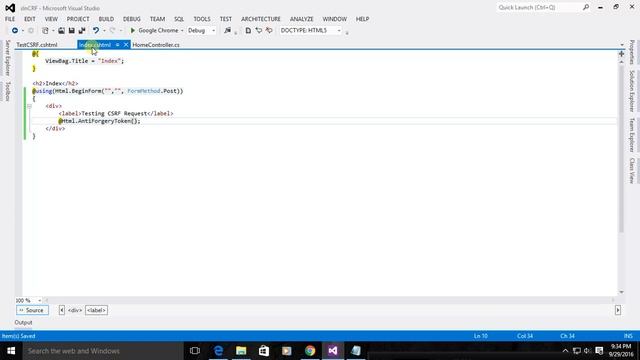This screenshot has width=640, height=360.
Task: Open the BUILD menu
Action: point(106,19)
